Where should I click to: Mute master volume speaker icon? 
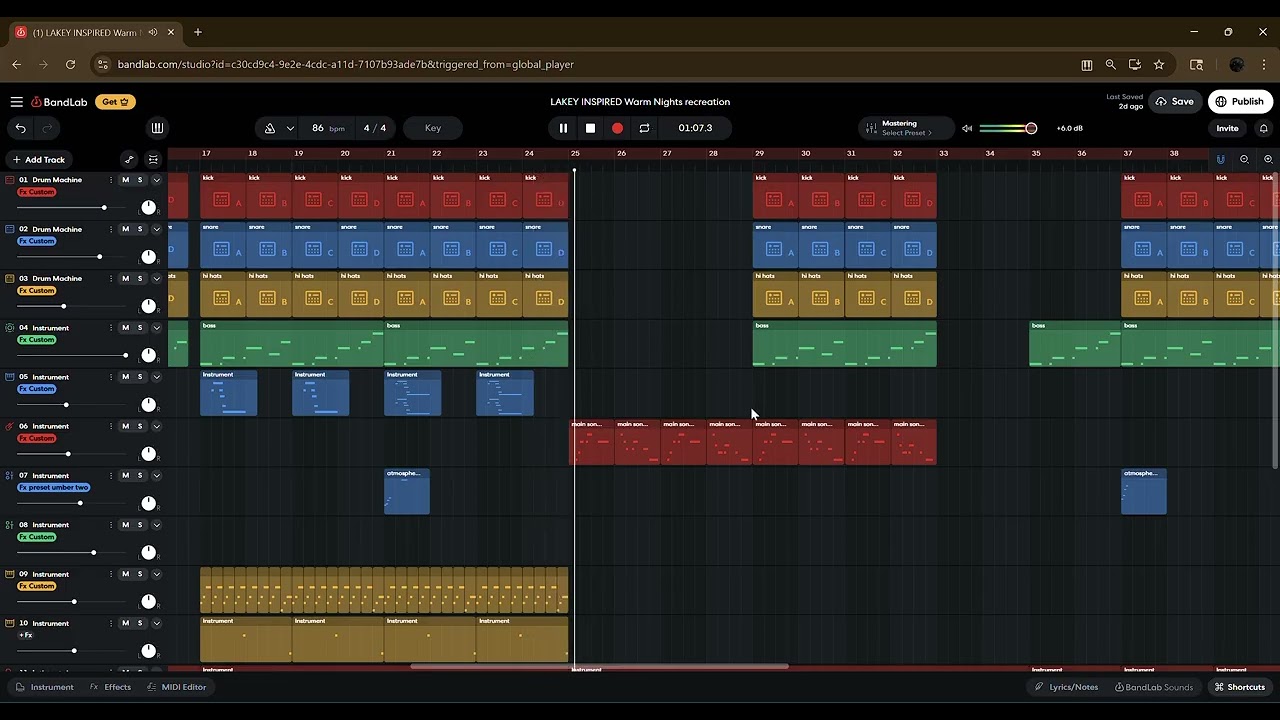[967, 128]
